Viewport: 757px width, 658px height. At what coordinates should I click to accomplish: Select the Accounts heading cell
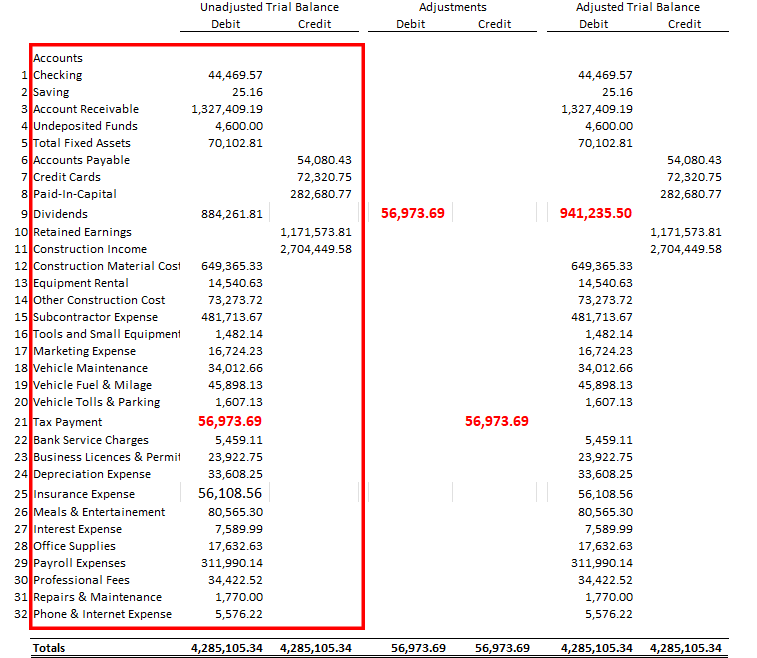[58, 58]
